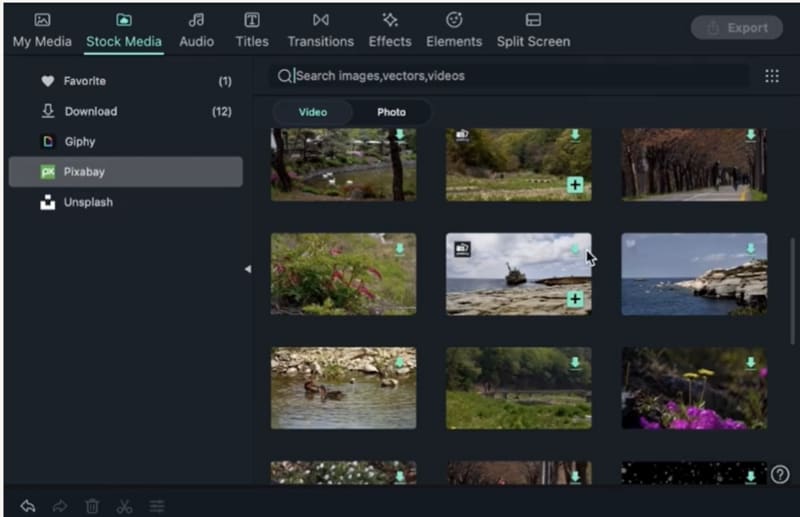Select the shipwreck video thumbnail
This screenshot has height=517, width=800.
(519, 274)
